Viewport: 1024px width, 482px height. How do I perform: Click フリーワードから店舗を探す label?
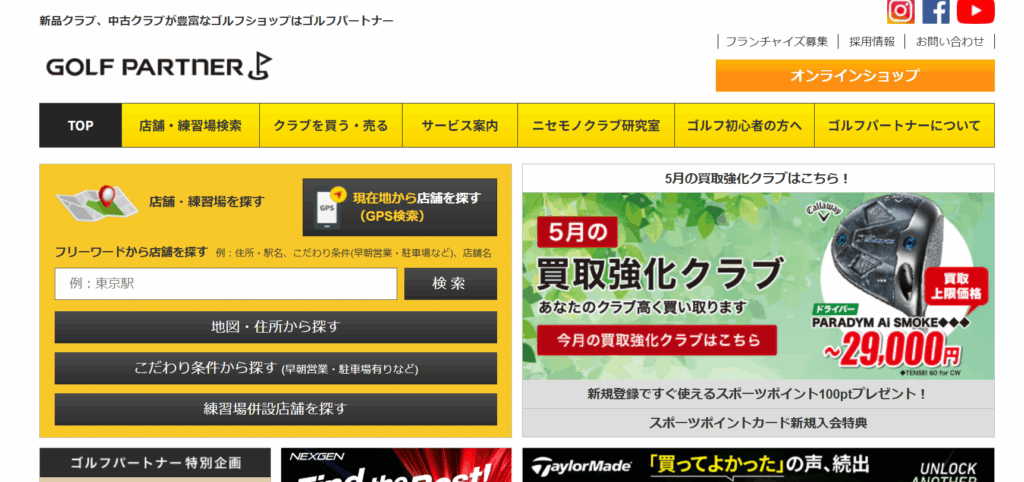131,252
